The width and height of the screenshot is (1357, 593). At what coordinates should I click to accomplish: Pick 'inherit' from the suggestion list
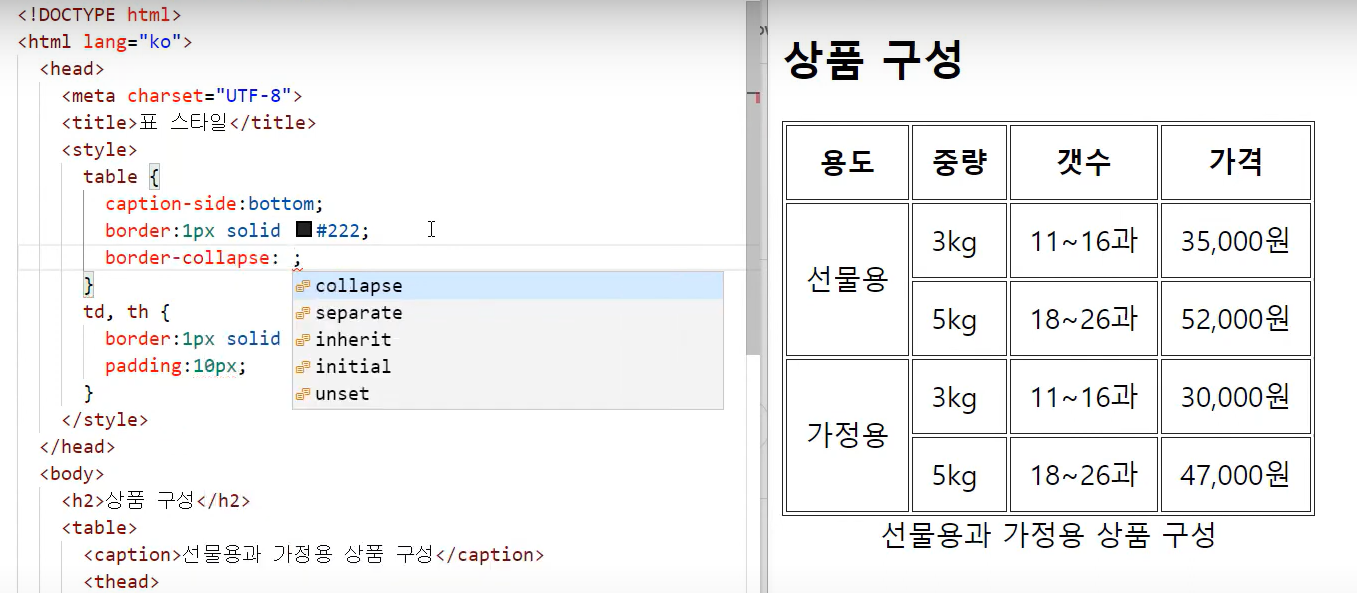click(x=507, y=340)
